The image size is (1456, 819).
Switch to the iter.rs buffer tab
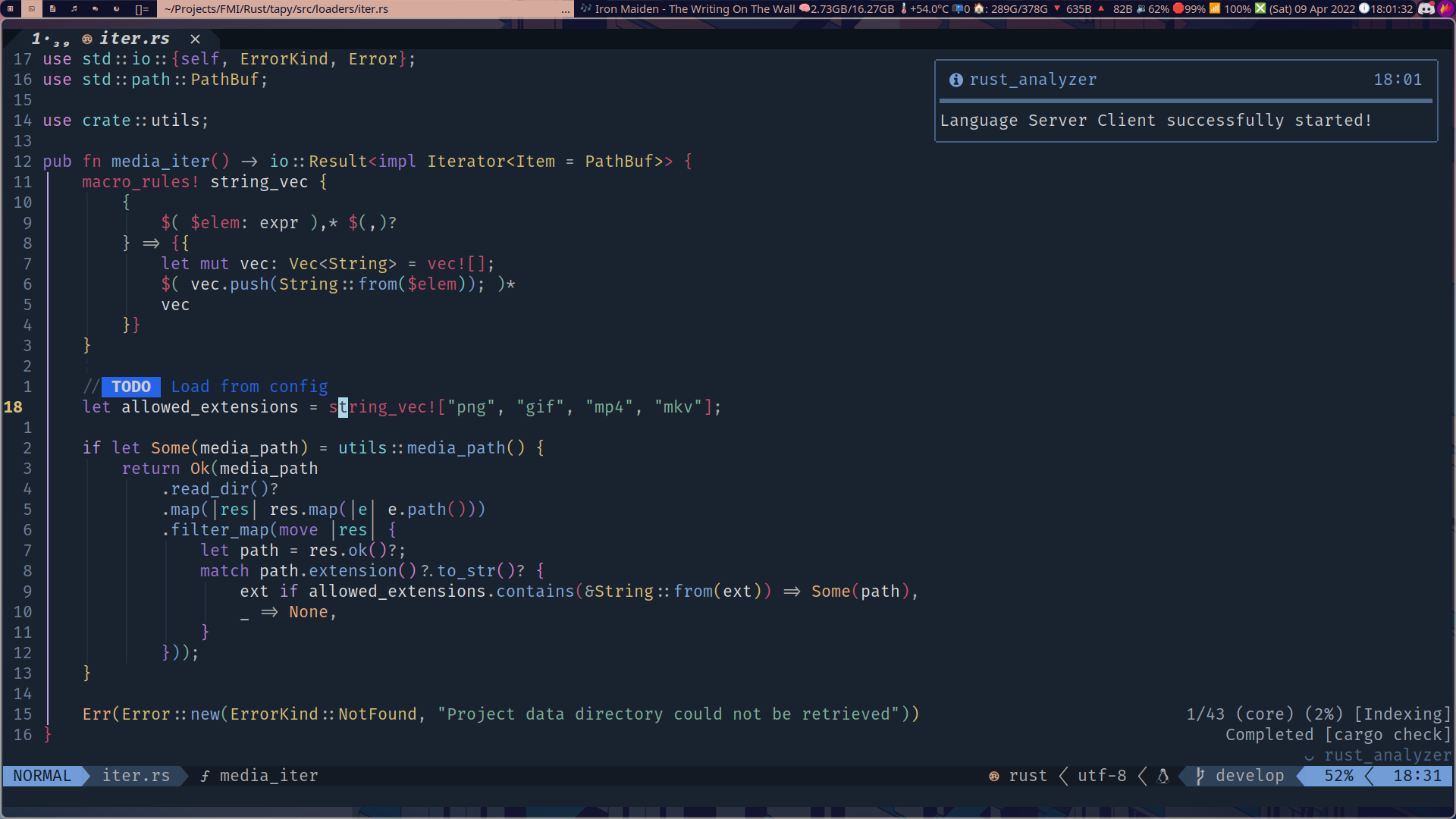click(133, 39)
